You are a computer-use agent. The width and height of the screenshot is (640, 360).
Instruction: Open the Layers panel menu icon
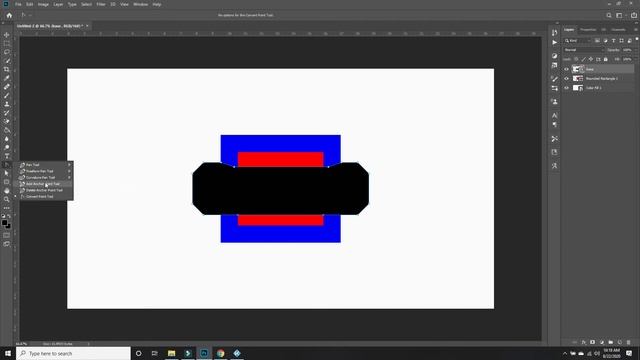tap(636, 30)
